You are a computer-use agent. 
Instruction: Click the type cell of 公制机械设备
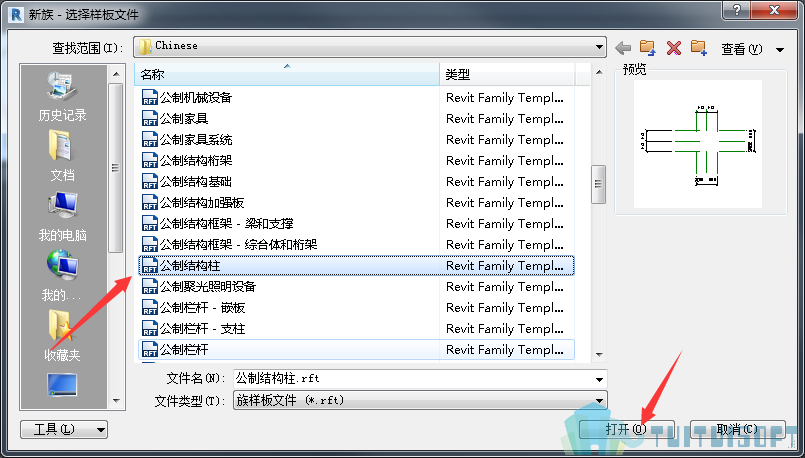click(506, 98)
